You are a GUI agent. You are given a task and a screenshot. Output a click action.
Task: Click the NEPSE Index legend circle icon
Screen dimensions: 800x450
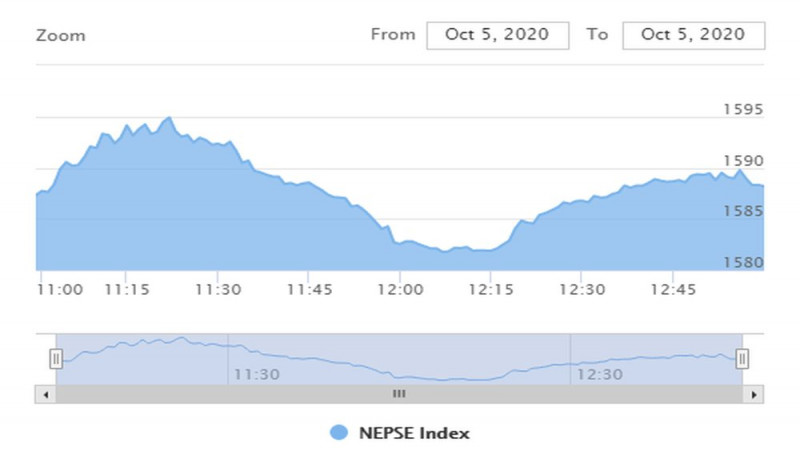pos(339,433)
